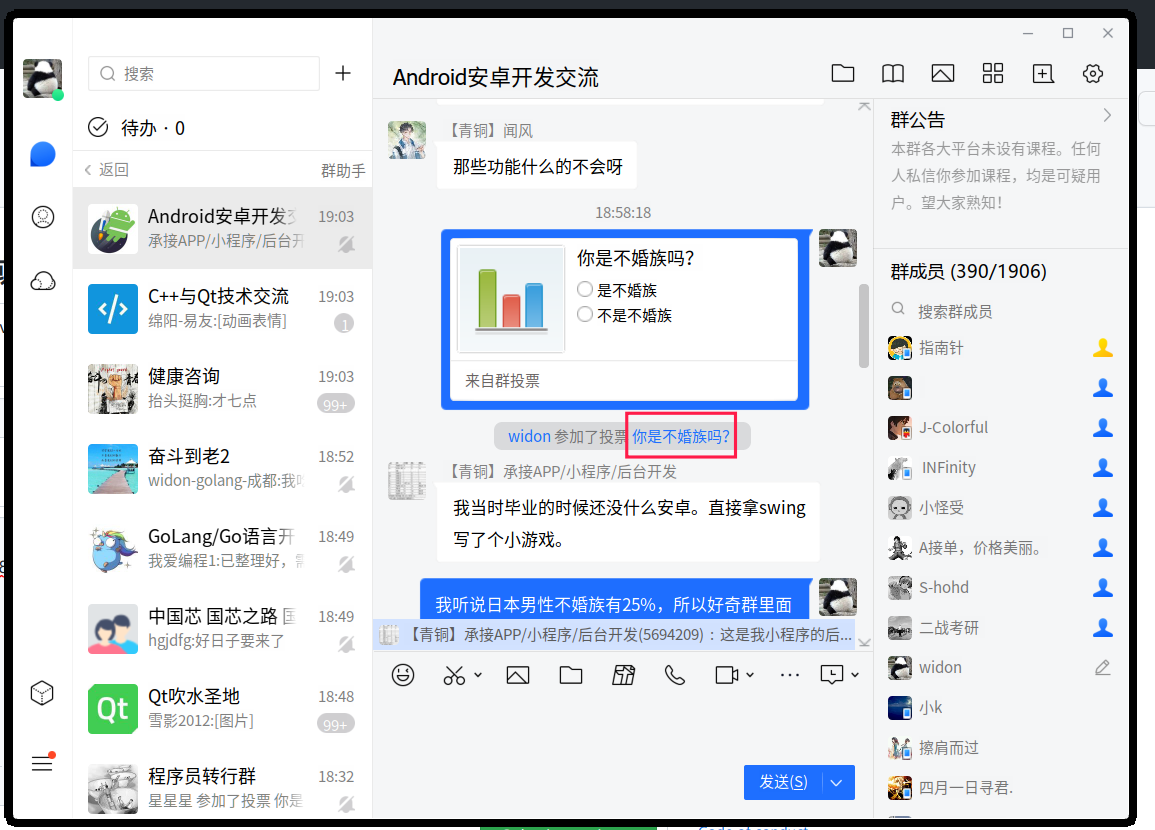Screen dimensions: 1155x830
Task: Select member J-Colorful in the list
Action: [1000, 428]
